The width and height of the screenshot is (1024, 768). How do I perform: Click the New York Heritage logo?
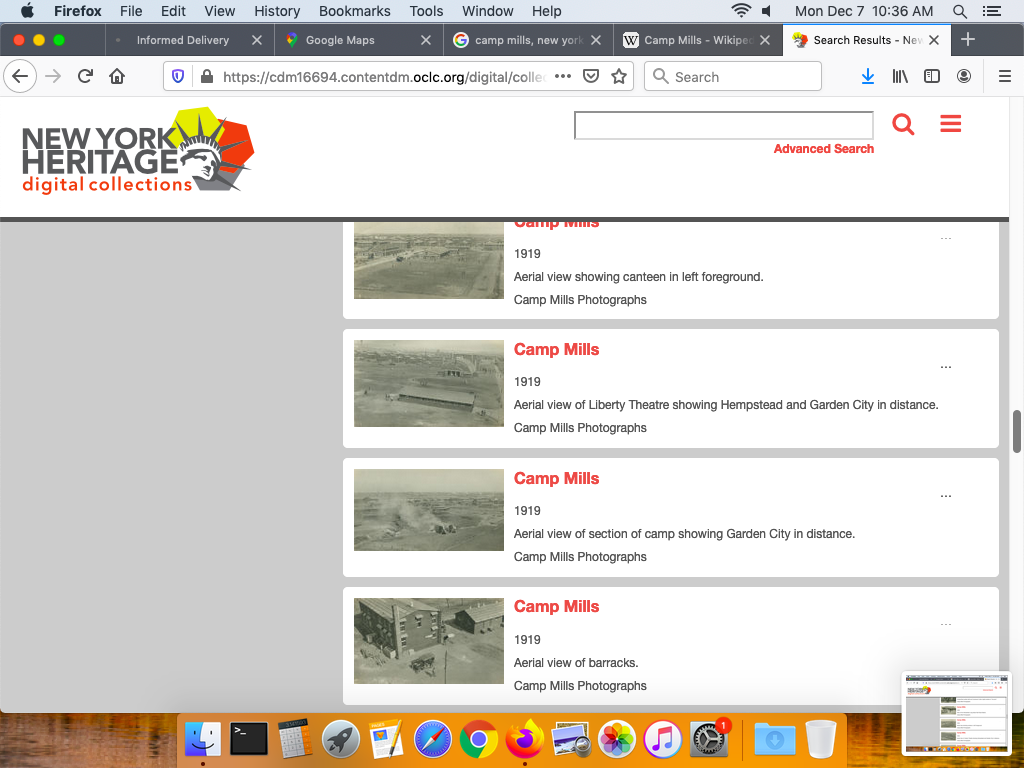[138, 151]
